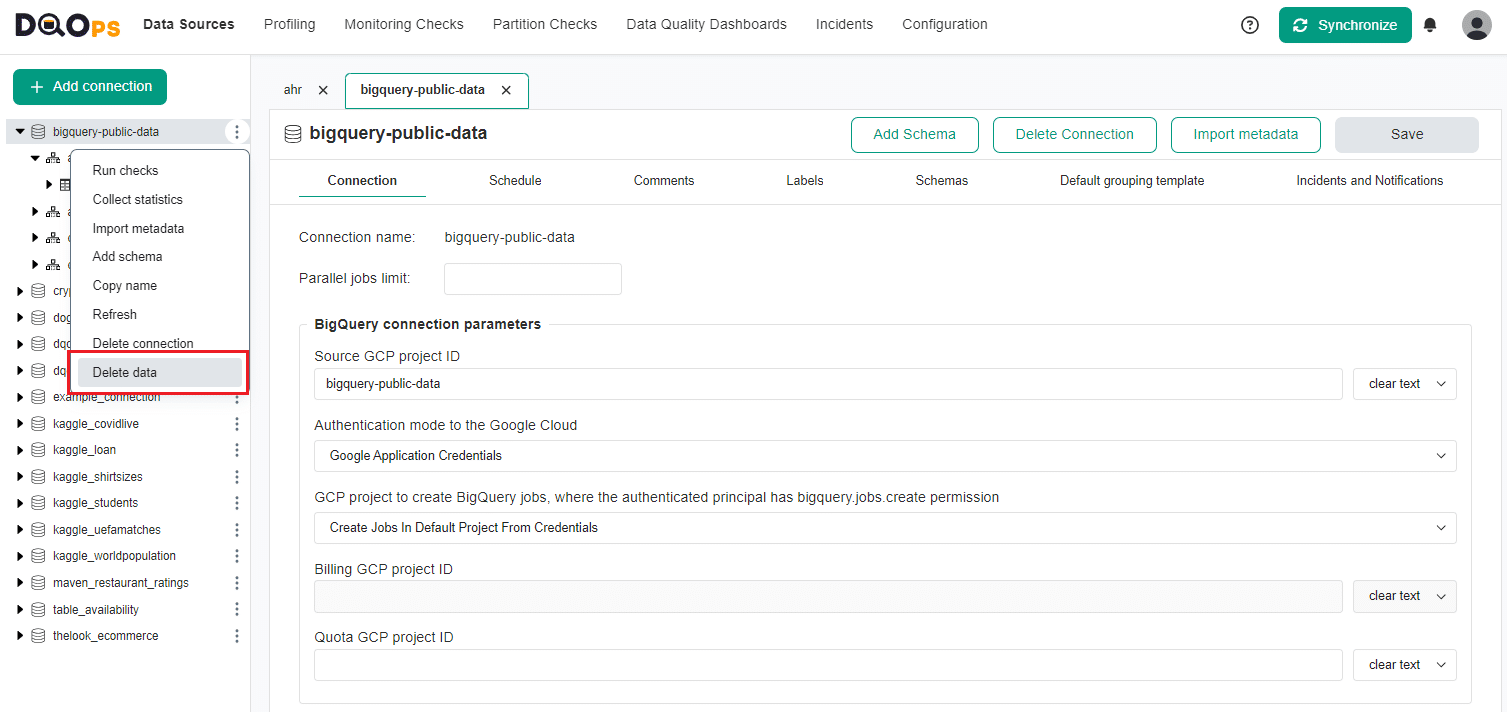
Task: Open the Schemas tab
Action: (x=942, y=181)
